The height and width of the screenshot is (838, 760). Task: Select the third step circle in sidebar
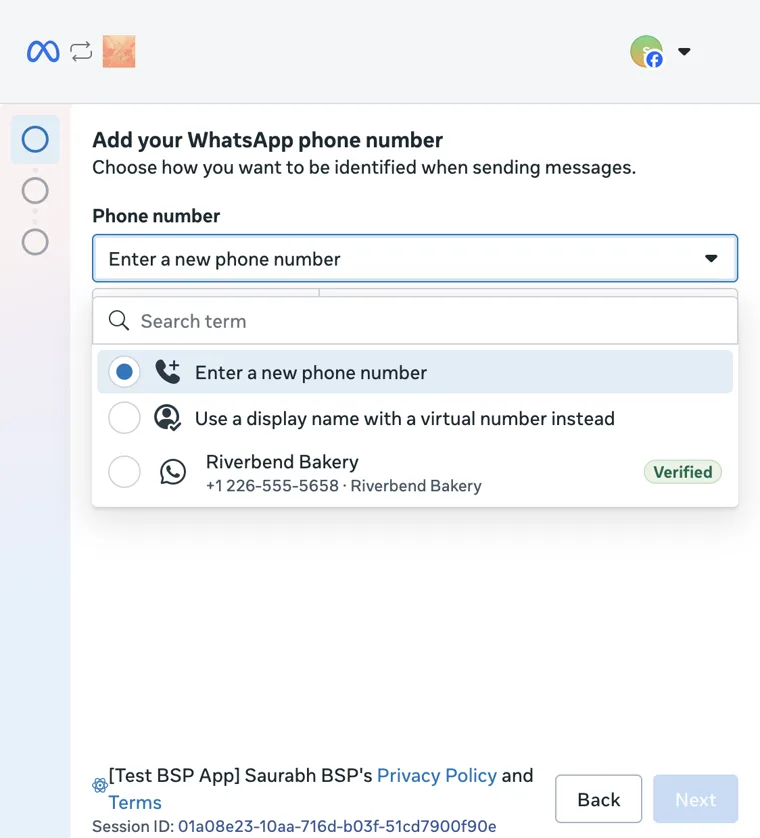(x=35, y=242)
